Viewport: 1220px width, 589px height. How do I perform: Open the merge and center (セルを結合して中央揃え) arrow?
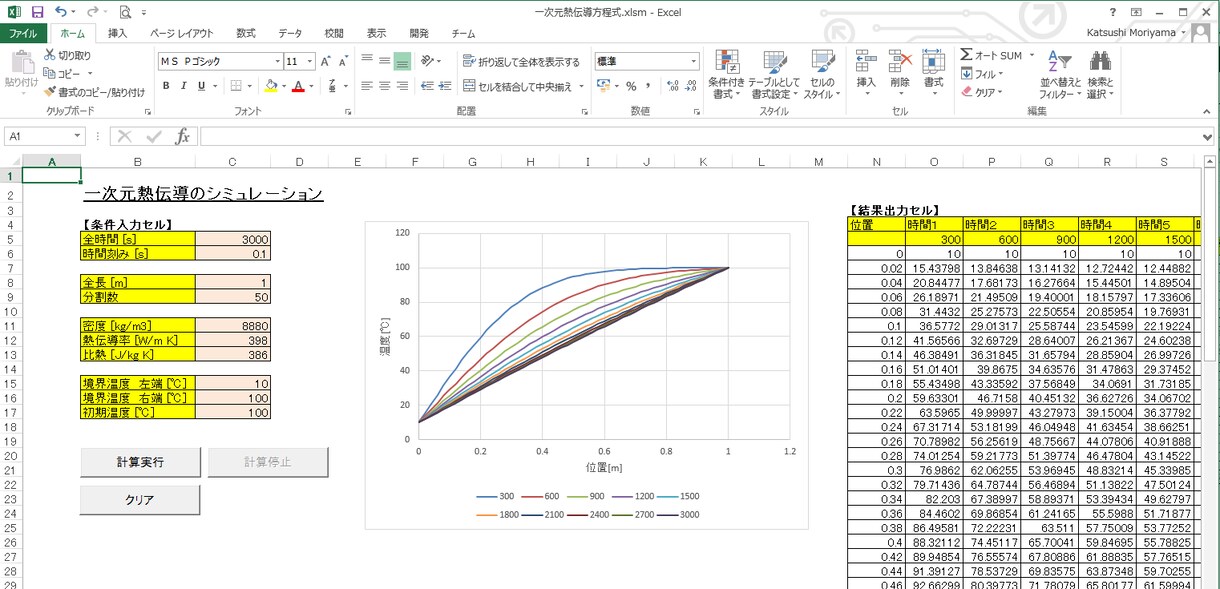pyautogui.click(x=582, y=86)
